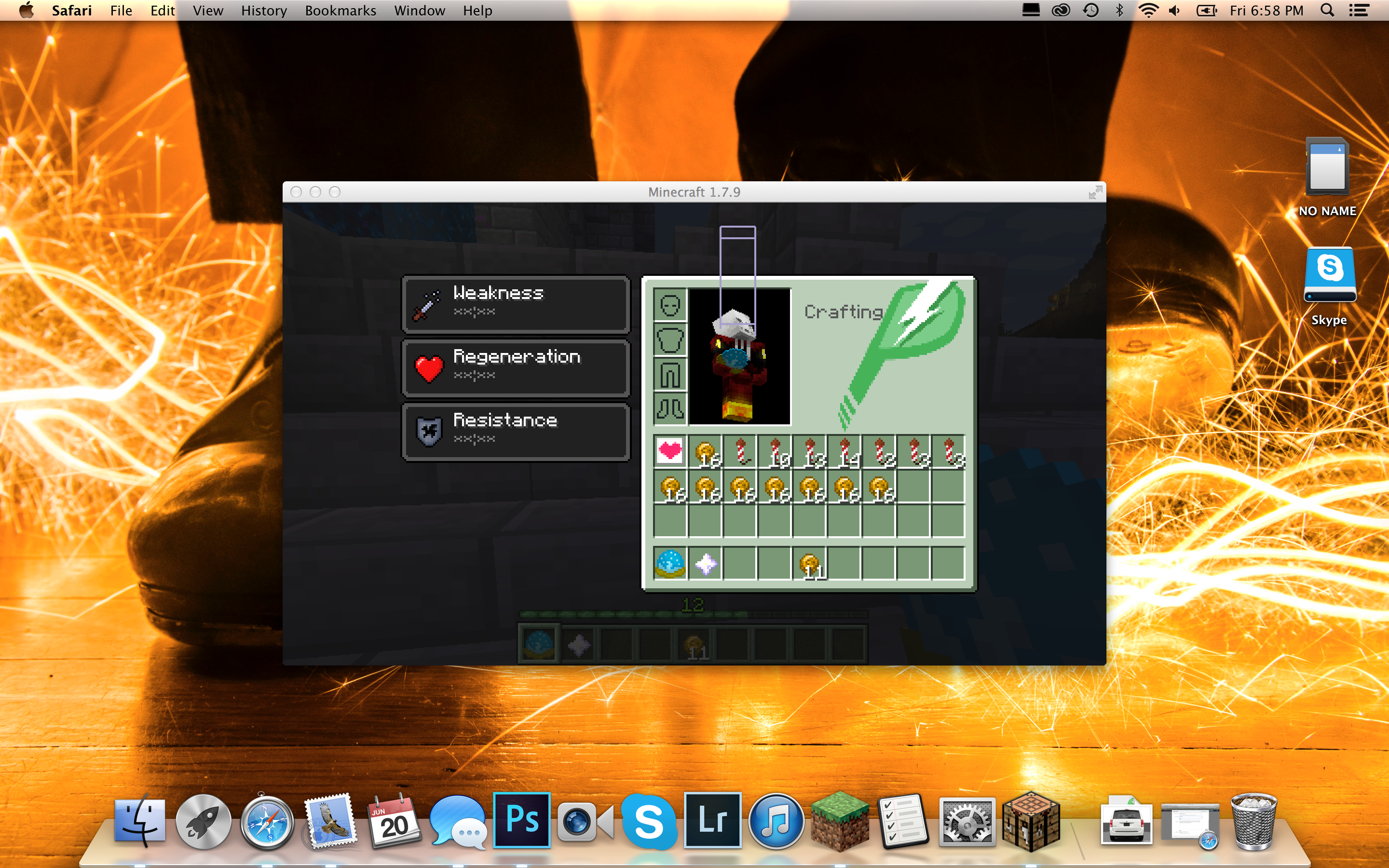Open Photoshop from the dock
This screenshot has width=1389, height=868.
521,821
